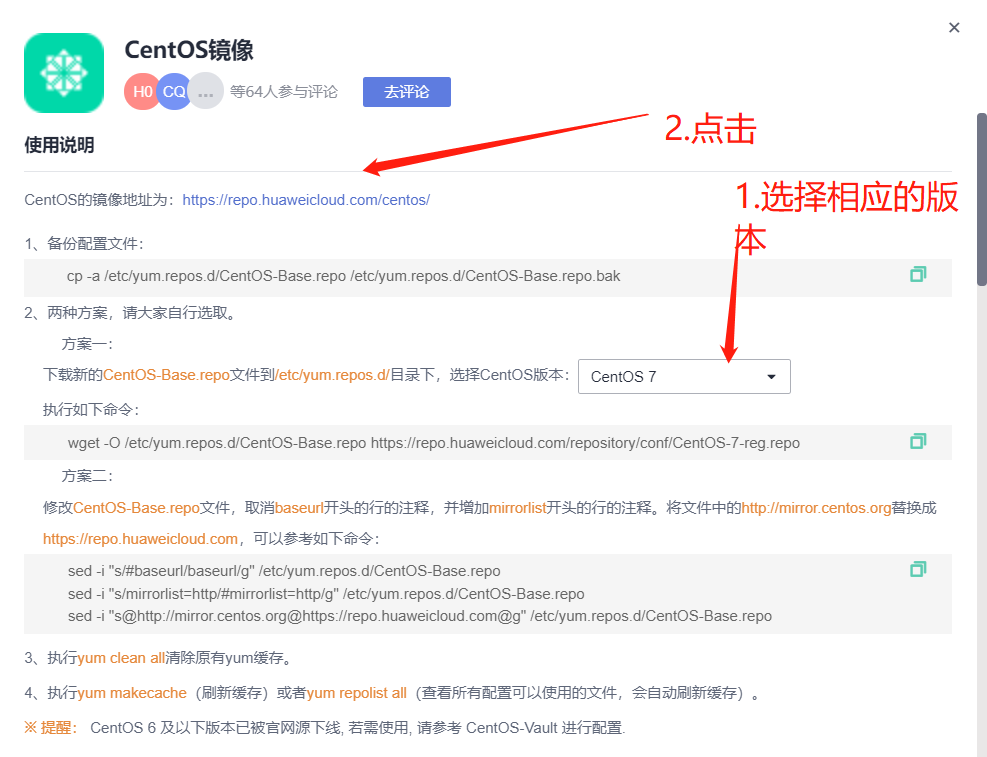Click the 方案二 label
The image size is (987, 757).
(87, 476)
